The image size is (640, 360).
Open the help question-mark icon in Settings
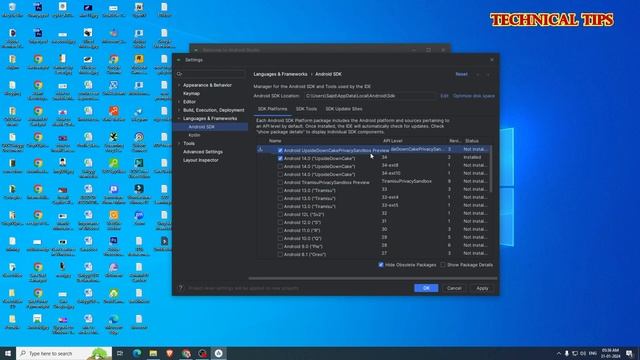click(x=181, y=288)
